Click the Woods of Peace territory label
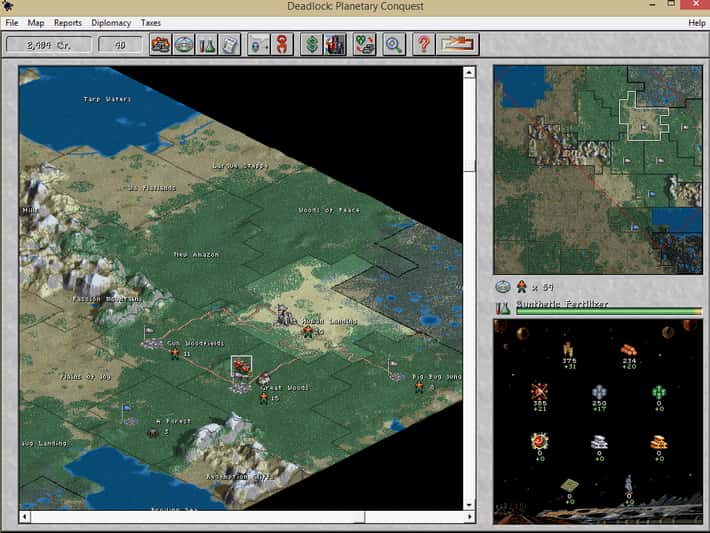Image resolution: width=710 pixels, height=533 pixels. [329, 210]
